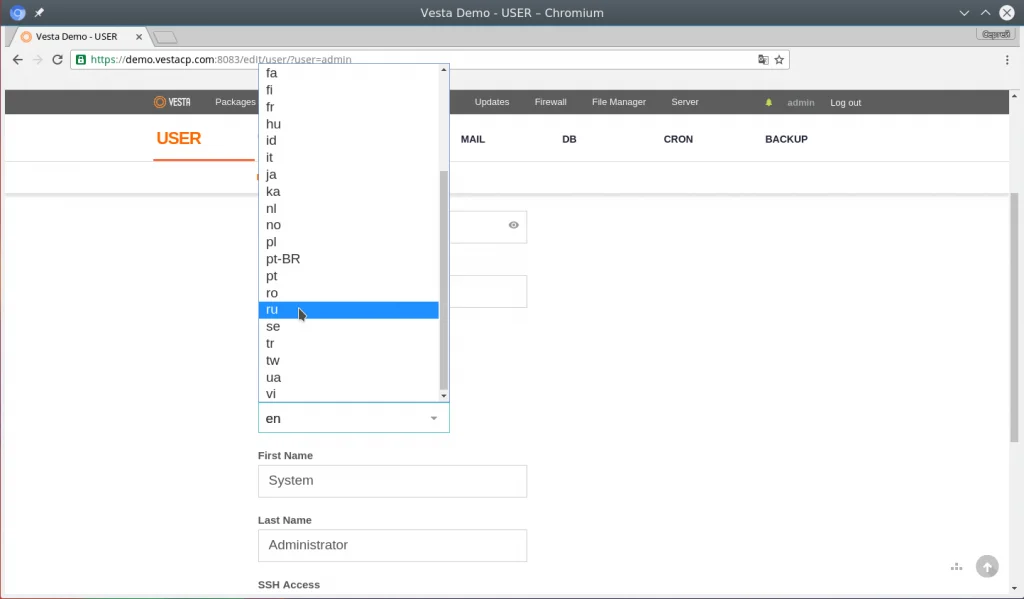This screenshot has width=1024, height=599.
Task: Select language option tr
Action: [x=349, y=344]
